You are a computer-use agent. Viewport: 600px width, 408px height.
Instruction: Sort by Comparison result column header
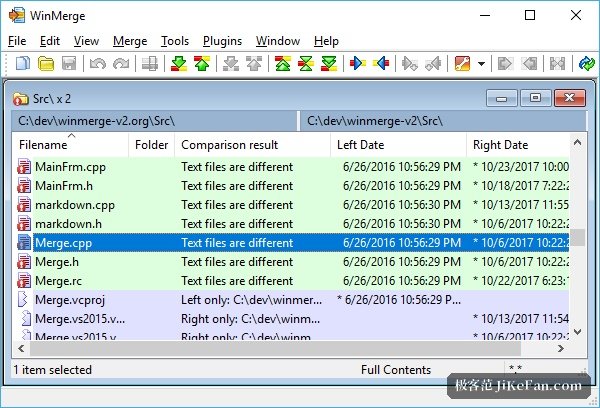(253, 145)
